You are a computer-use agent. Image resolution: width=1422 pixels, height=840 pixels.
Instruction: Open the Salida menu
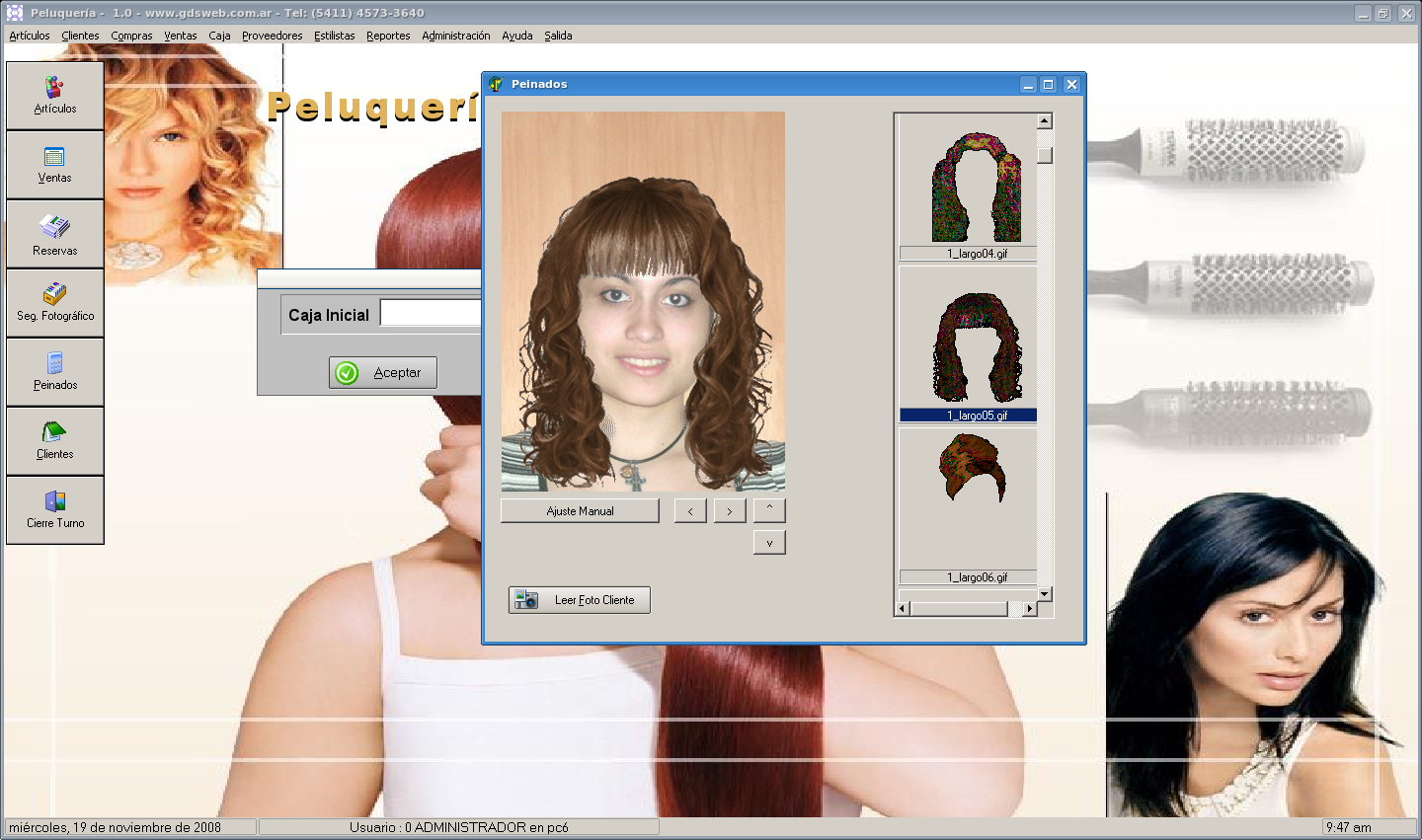coord(558,36)
